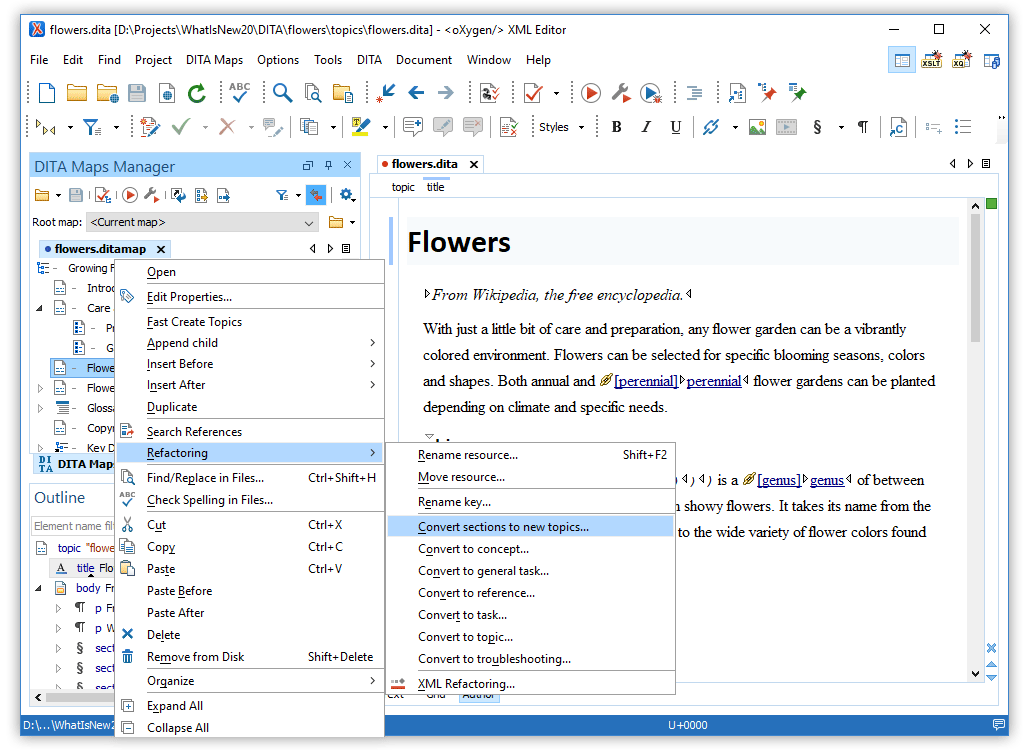The image size is (1030, 750).
Task: Click the green validation status square
Action: [992, 204]
